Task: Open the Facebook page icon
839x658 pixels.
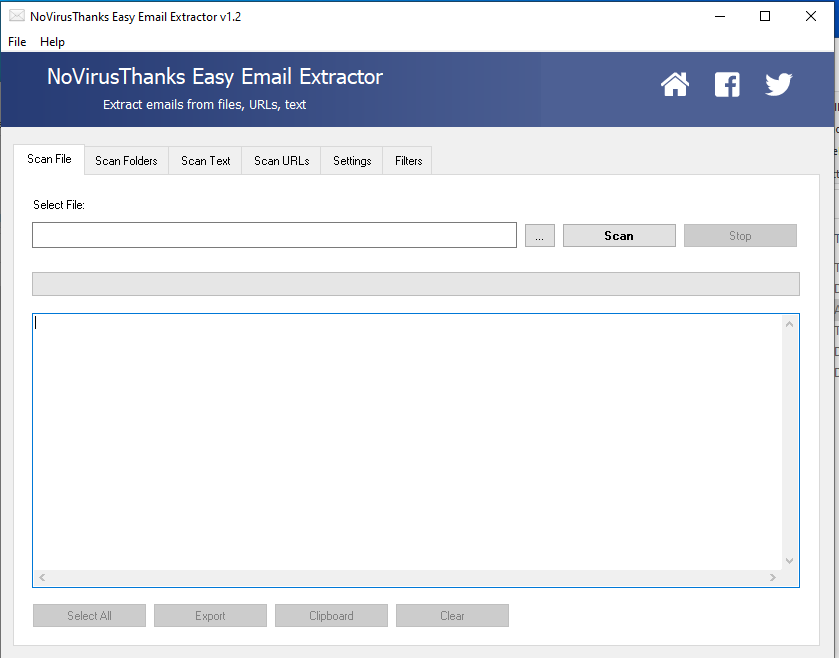Action: click(727, 85)
